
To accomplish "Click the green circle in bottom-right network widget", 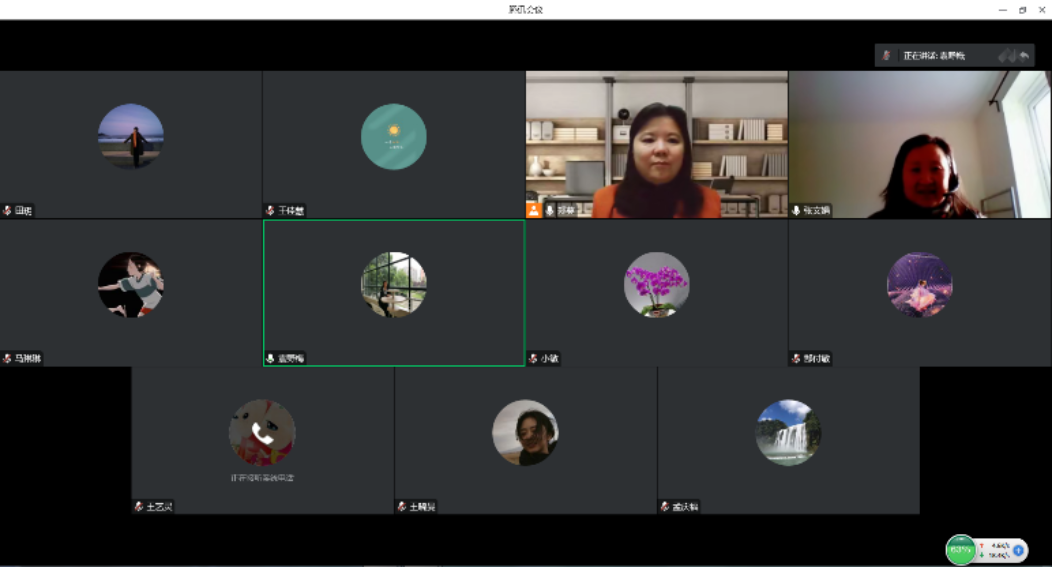I will 960,549.
